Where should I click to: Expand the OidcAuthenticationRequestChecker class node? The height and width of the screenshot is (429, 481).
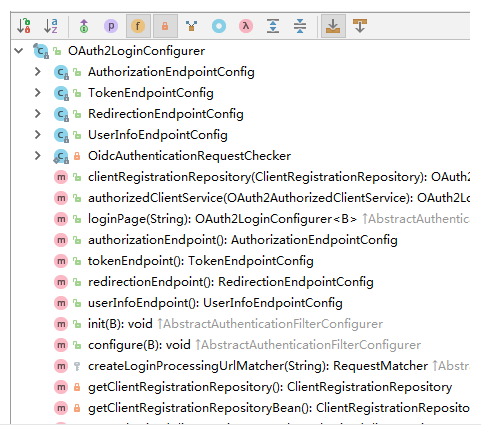pos(38,156)
